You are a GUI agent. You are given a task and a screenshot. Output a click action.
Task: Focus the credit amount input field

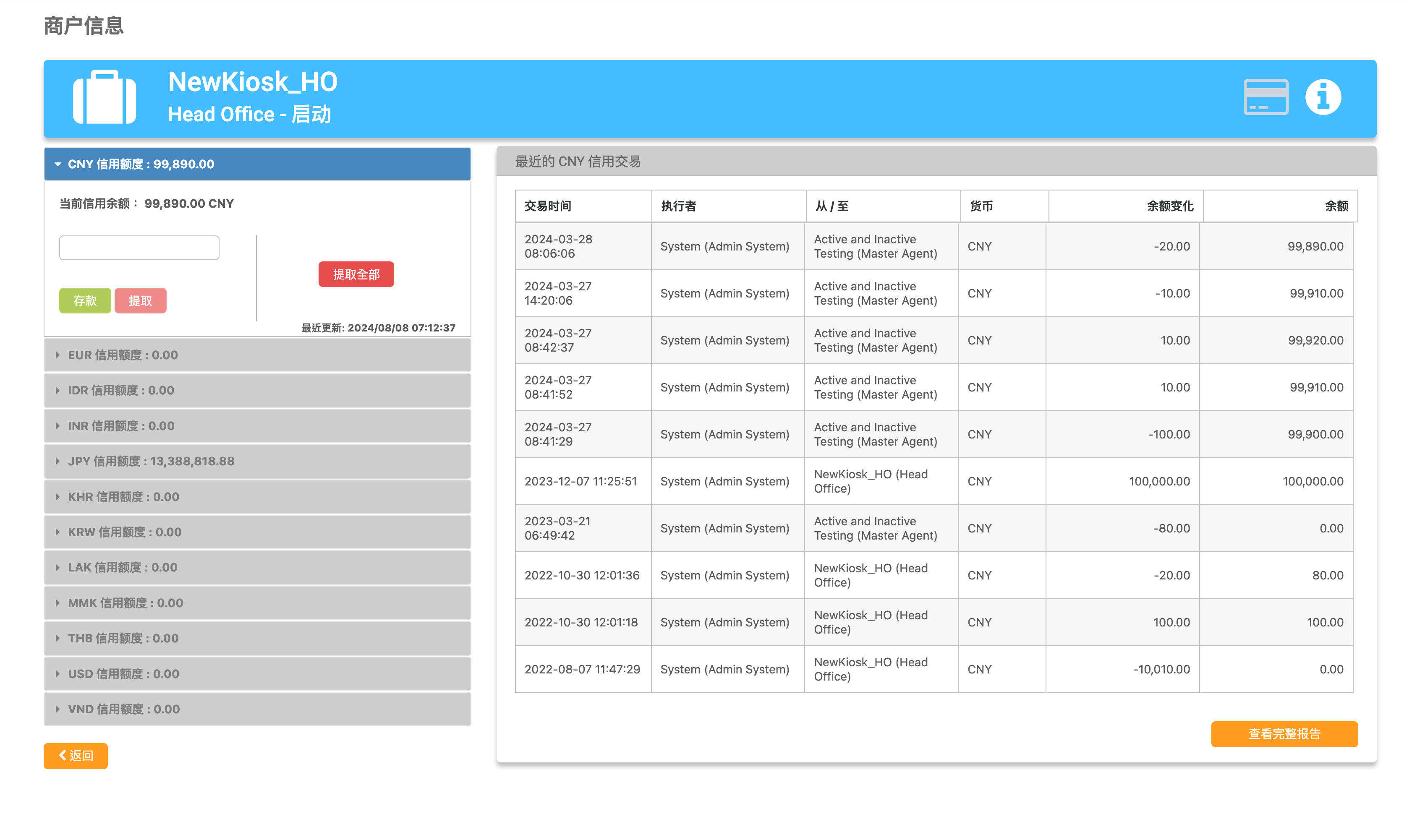click(x=139, y=248)
